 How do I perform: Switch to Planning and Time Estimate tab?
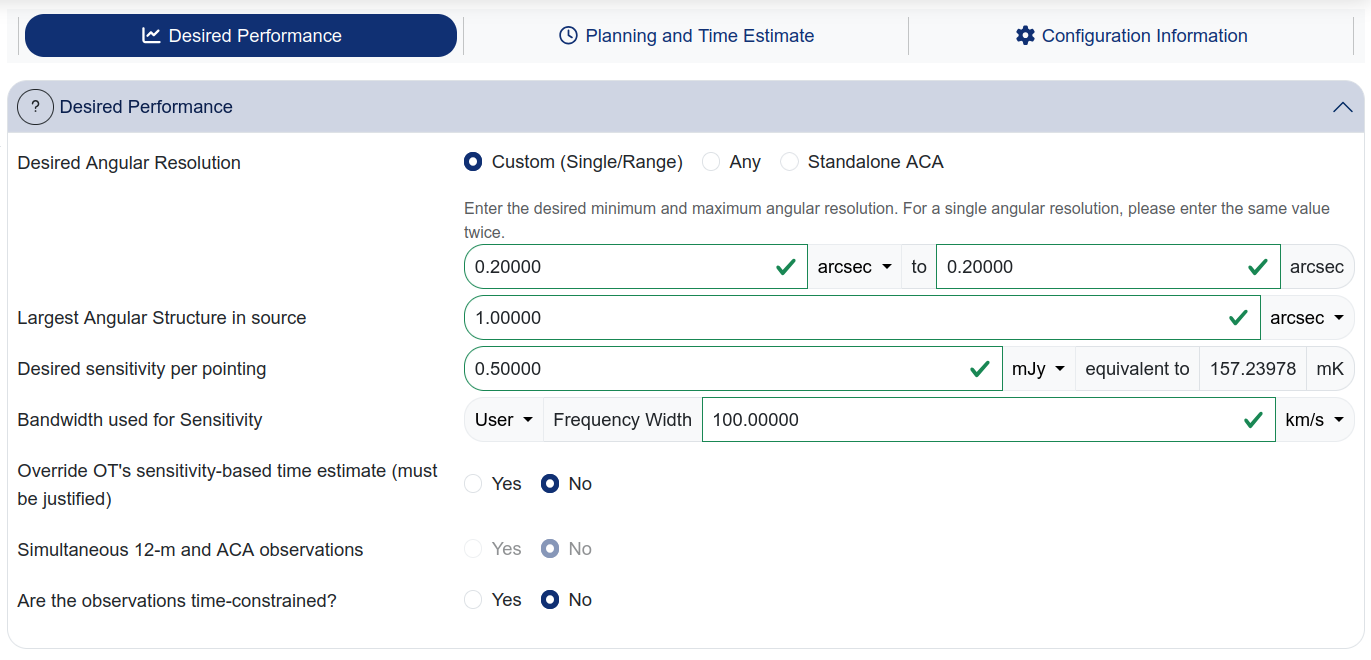click(686, 36)
